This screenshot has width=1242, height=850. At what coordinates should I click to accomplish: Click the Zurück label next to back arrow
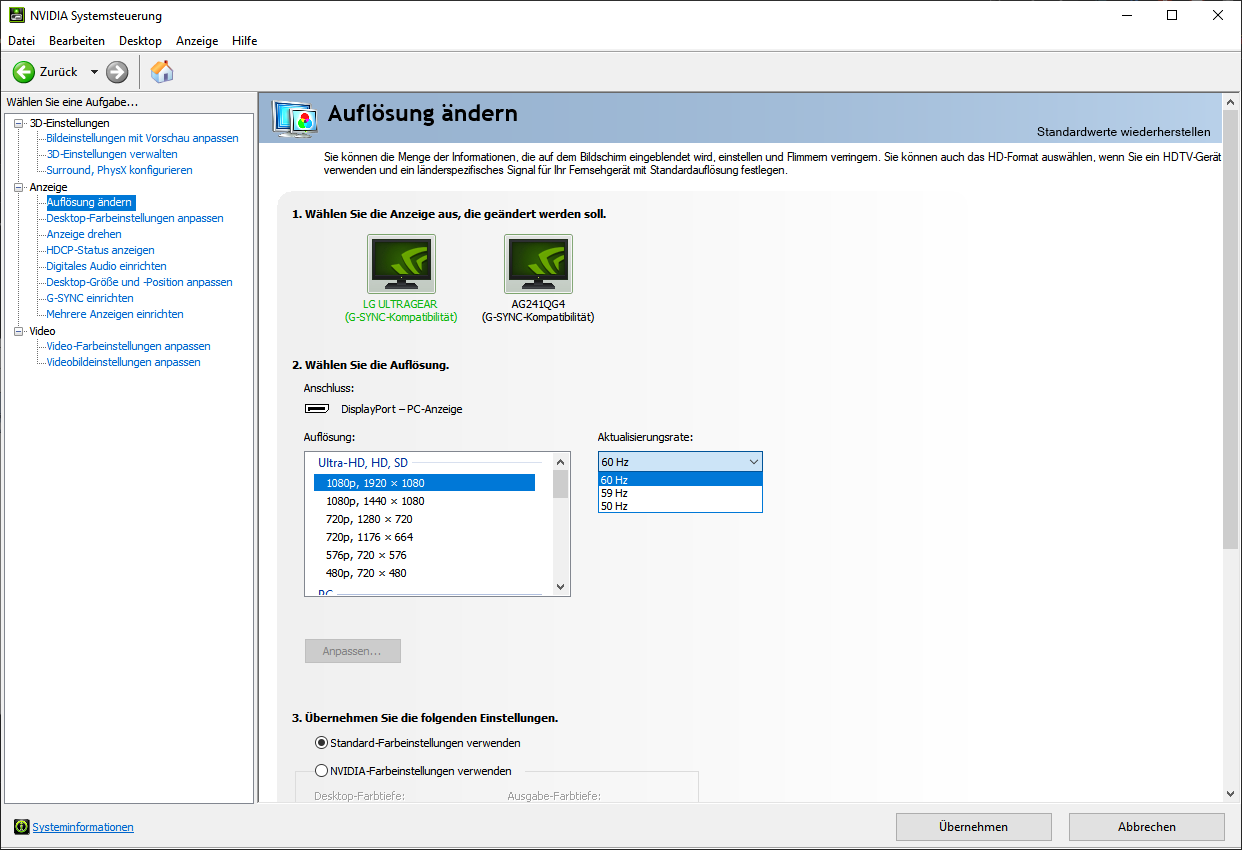point(59,72)
